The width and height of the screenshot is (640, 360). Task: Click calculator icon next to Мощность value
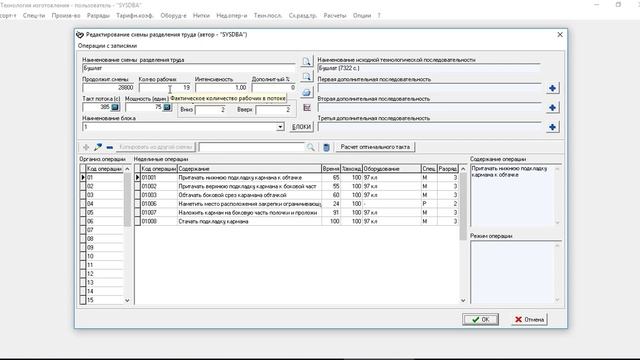167,107
